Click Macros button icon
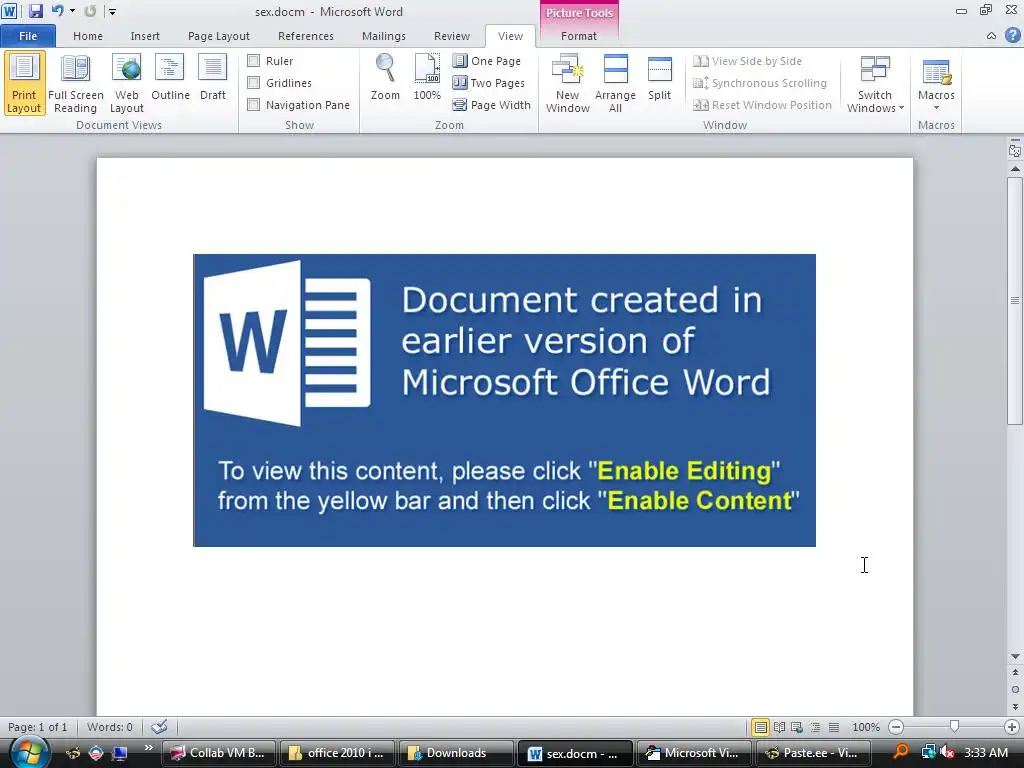This screenshot has height=768, width=1024. tap(936, 72)
